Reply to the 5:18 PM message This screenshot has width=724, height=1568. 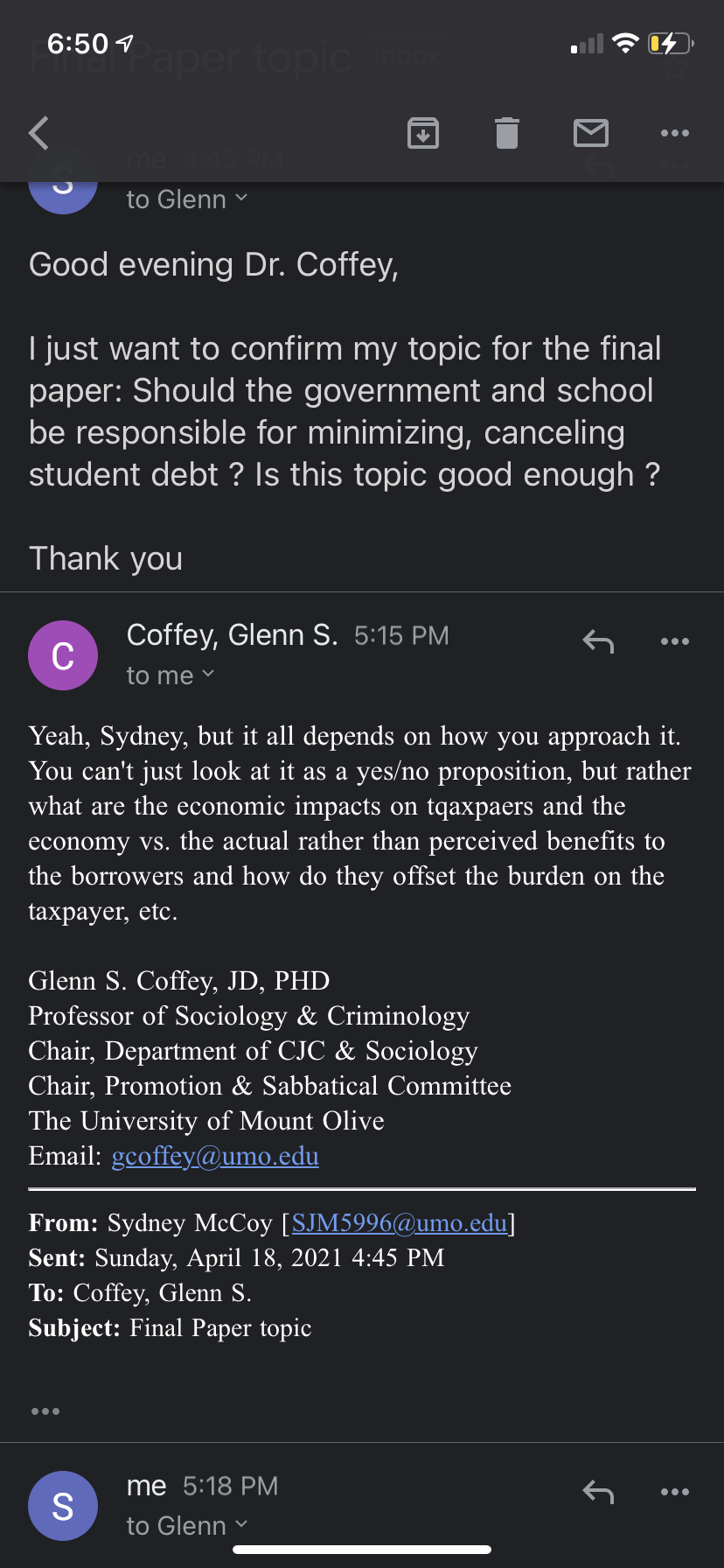tap(598, 1492)
